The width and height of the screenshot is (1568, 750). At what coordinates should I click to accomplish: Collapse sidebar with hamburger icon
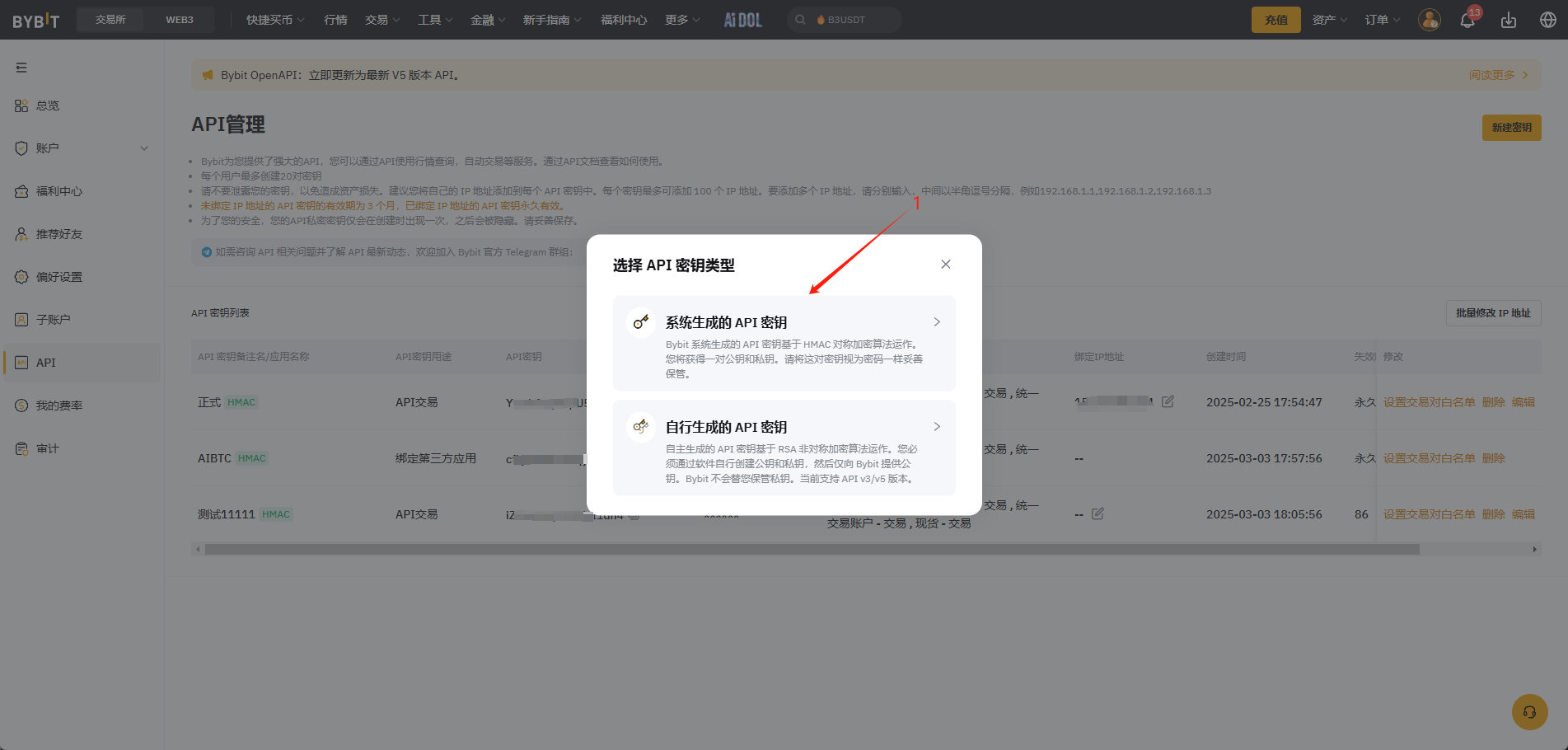pyautogui.click(x=21, y=68)
